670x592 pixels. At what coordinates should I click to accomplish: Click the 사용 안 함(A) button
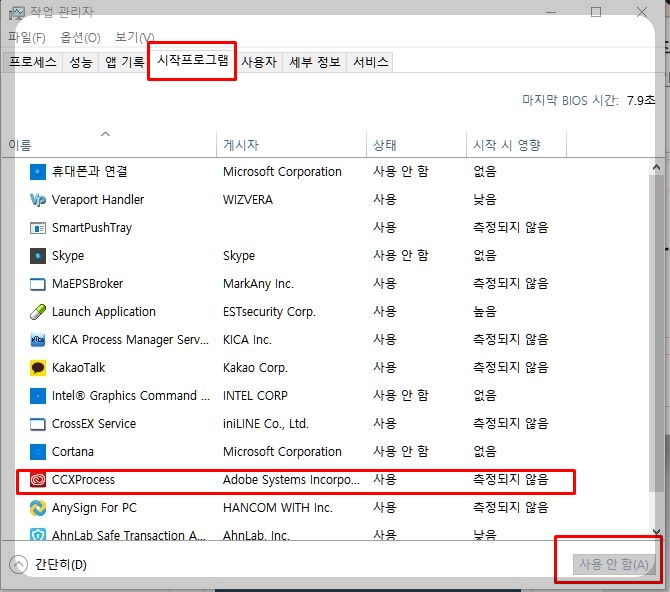(614, 565)
